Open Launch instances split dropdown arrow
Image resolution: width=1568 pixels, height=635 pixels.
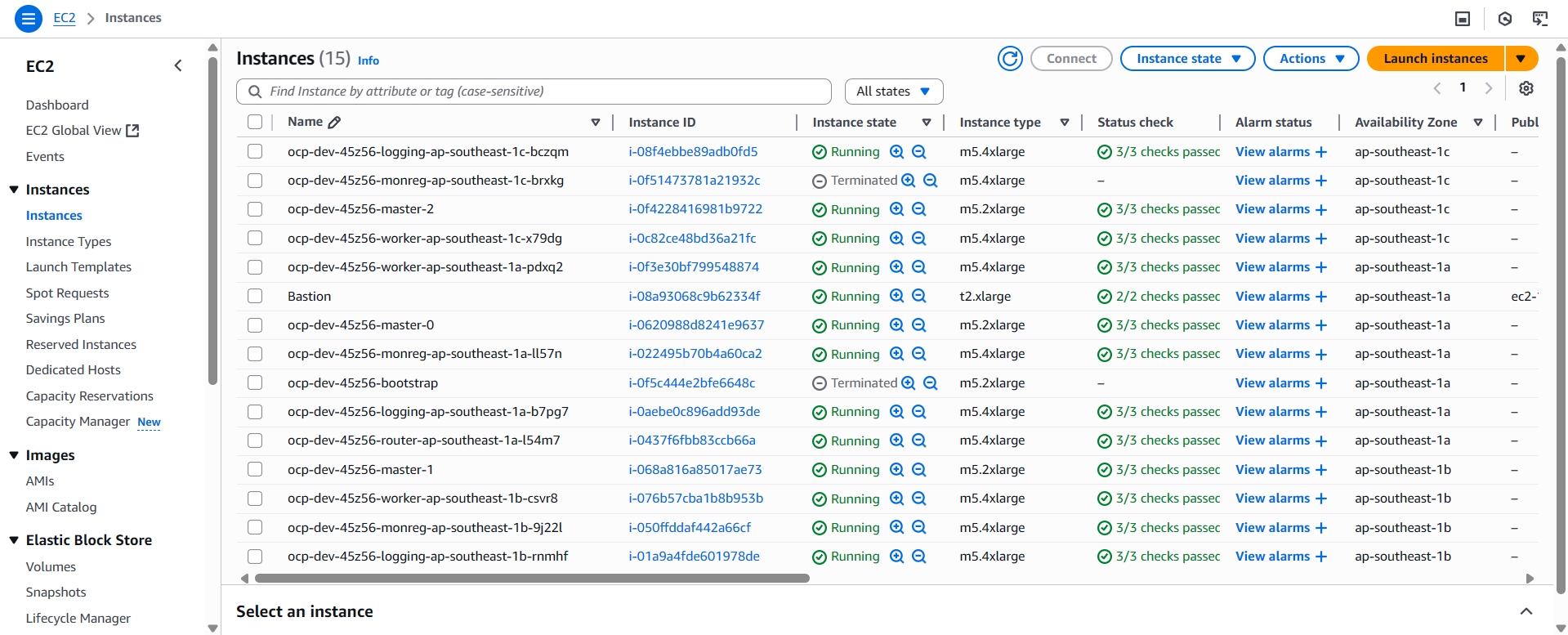[x=1521, y=59]
